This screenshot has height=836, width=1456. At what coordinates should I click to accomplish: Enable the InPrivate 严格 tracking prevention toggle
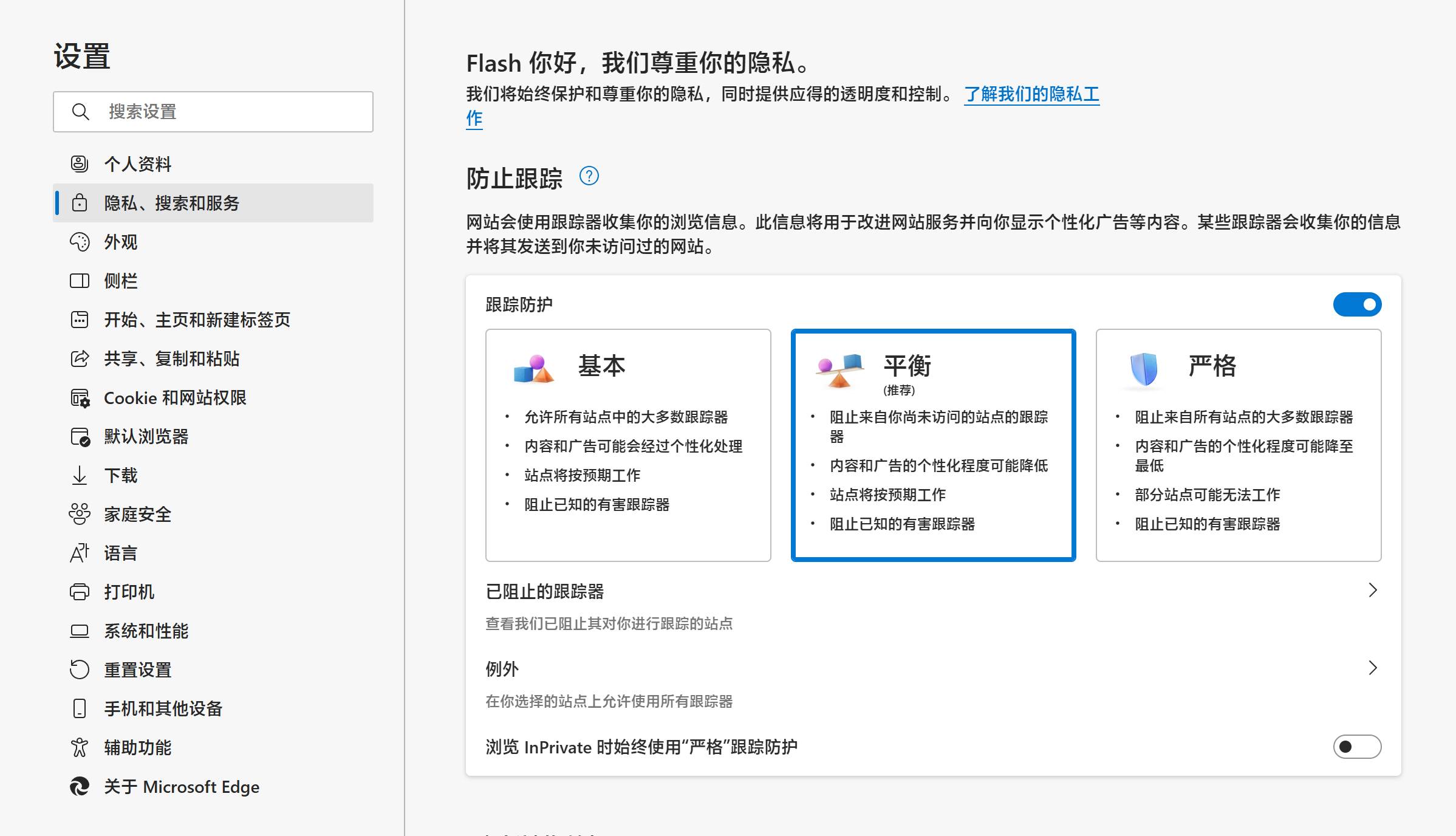(1357, 747)
